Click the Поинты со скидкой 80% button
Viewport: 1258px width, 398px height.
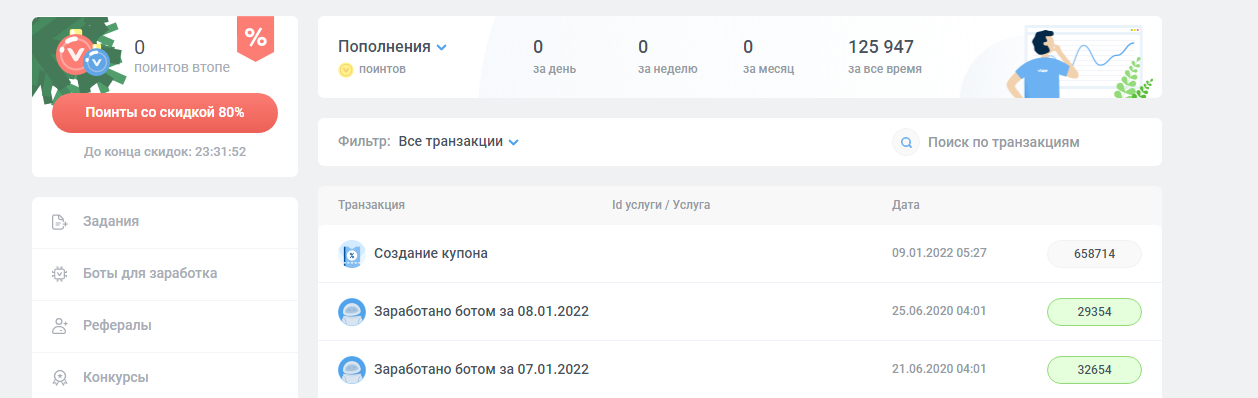click(x=165, y=113)
